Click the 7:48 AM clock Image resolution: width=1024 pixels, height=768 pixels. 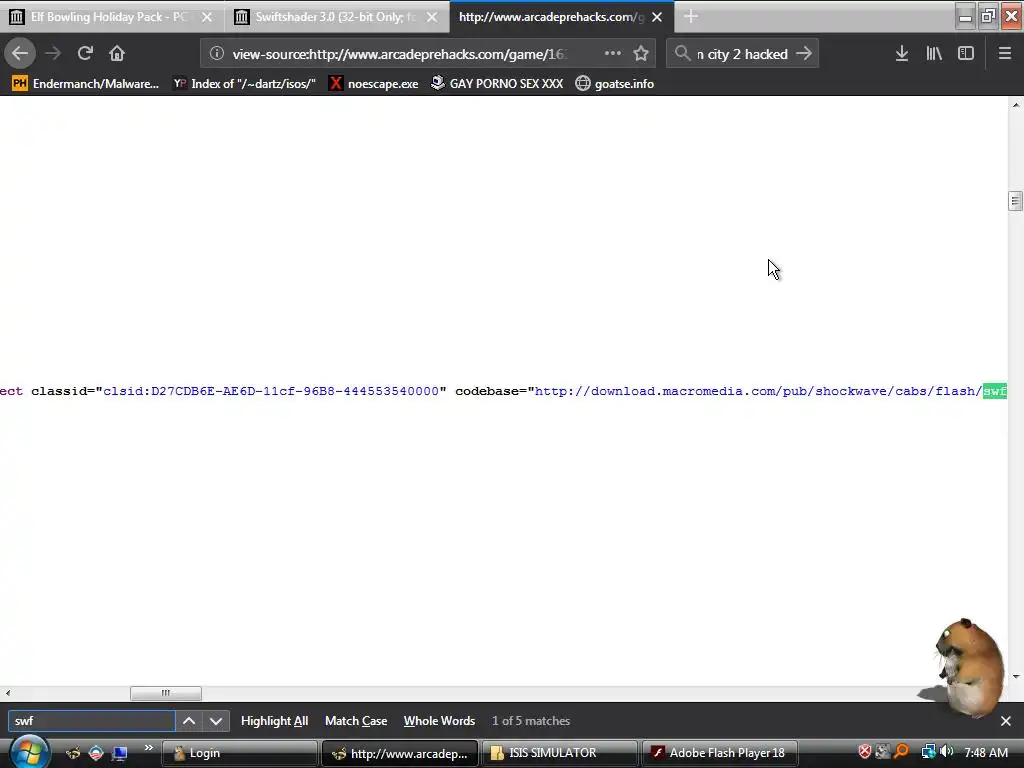click(985, 752)
